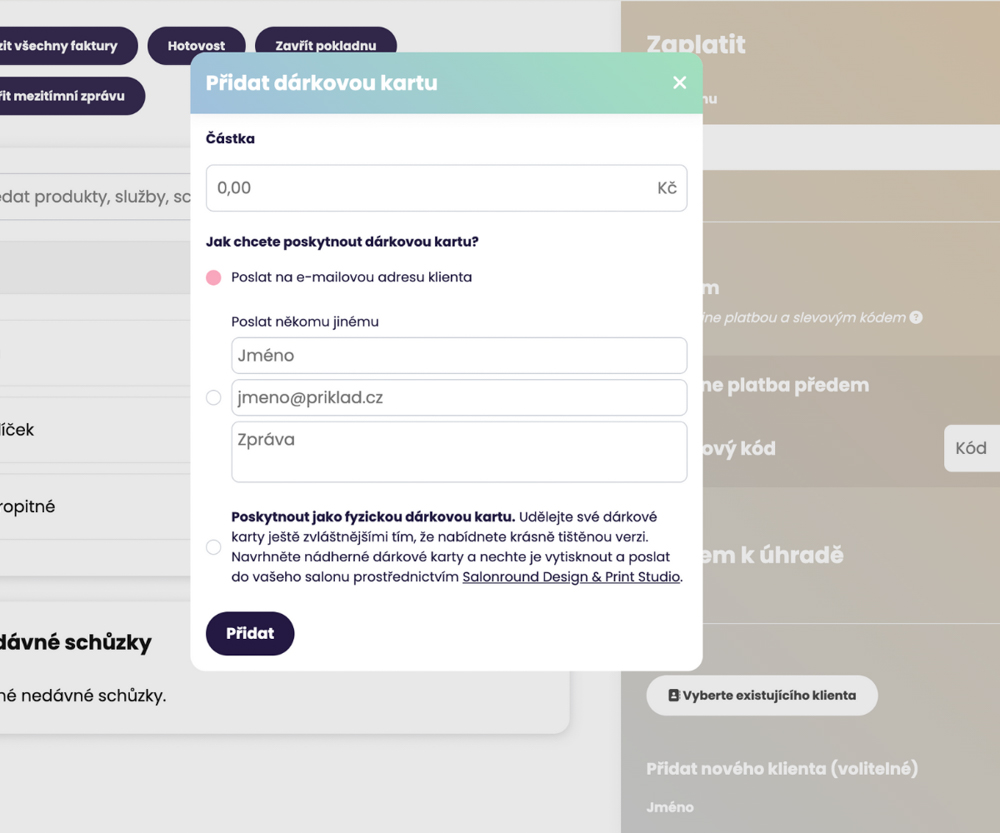Image resolution: width=1000 pixels, height=833 pixels.
Task: Click the jmeno@priklad.cz email field
Action: (x=458, y=398)
